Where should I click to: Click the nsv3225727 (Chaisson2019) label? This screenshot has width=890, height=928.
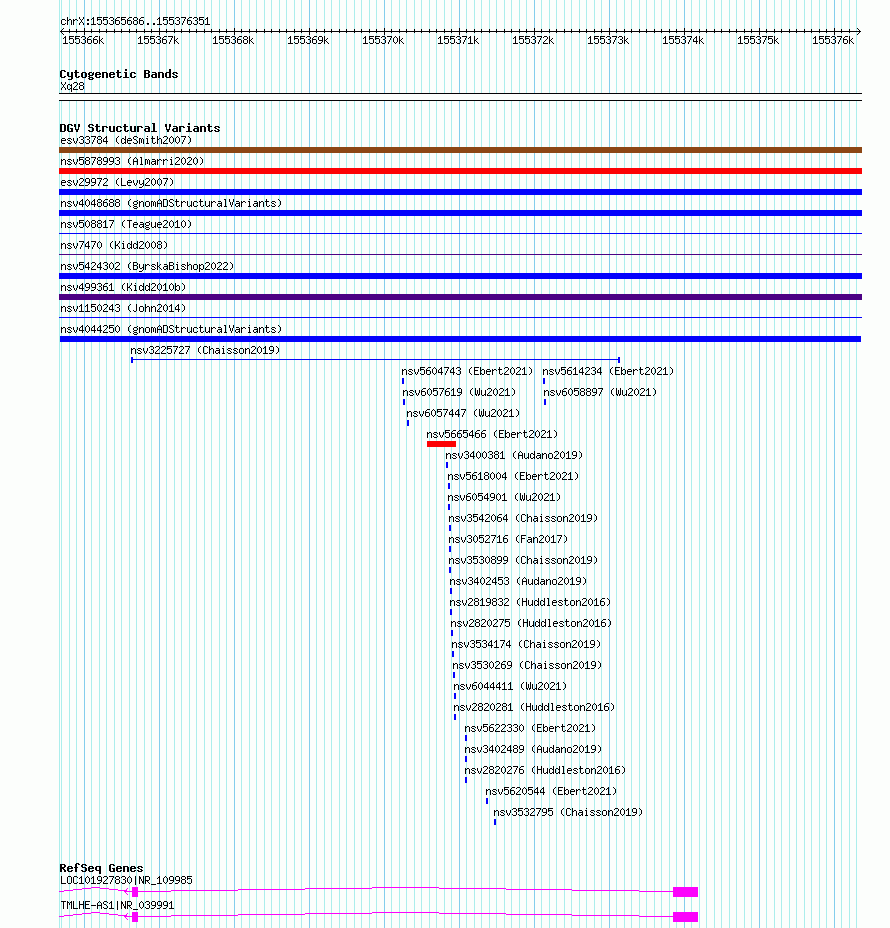[205, 350]
